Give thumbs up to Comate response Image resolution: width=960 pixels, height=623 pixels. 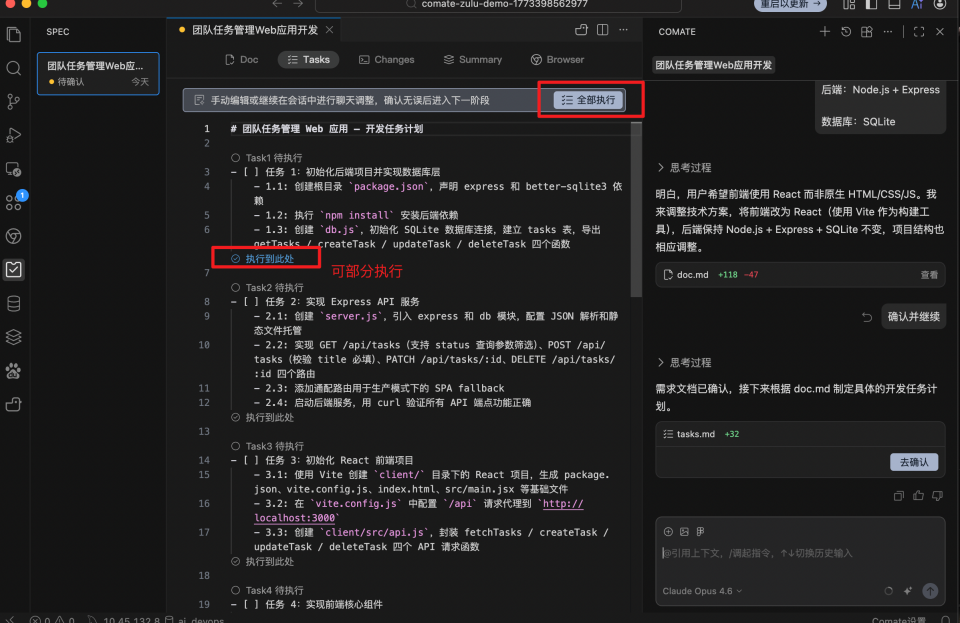918,496
